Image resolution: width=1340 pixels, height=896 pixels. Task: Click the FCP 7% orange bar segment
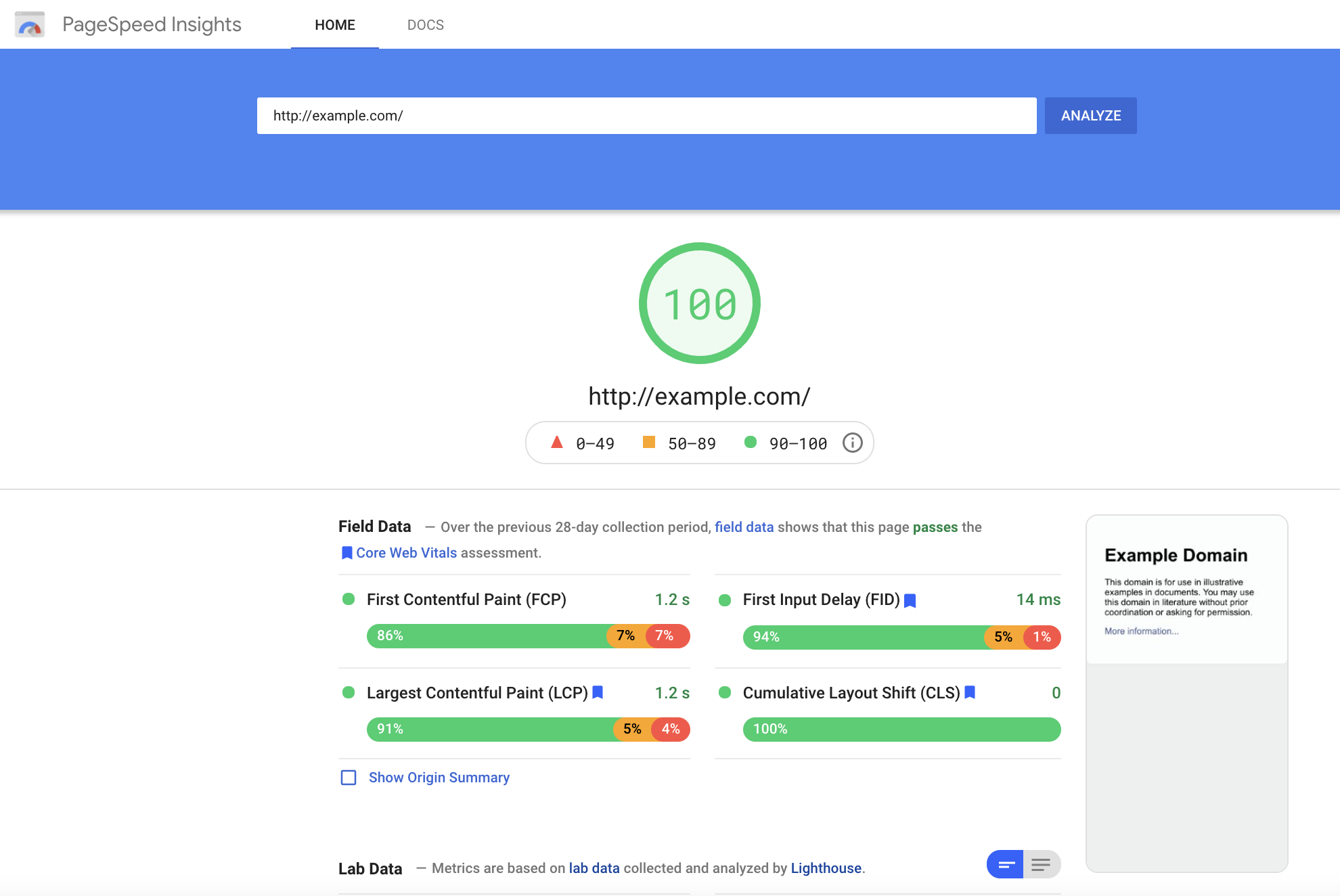[x=627, y=636]
